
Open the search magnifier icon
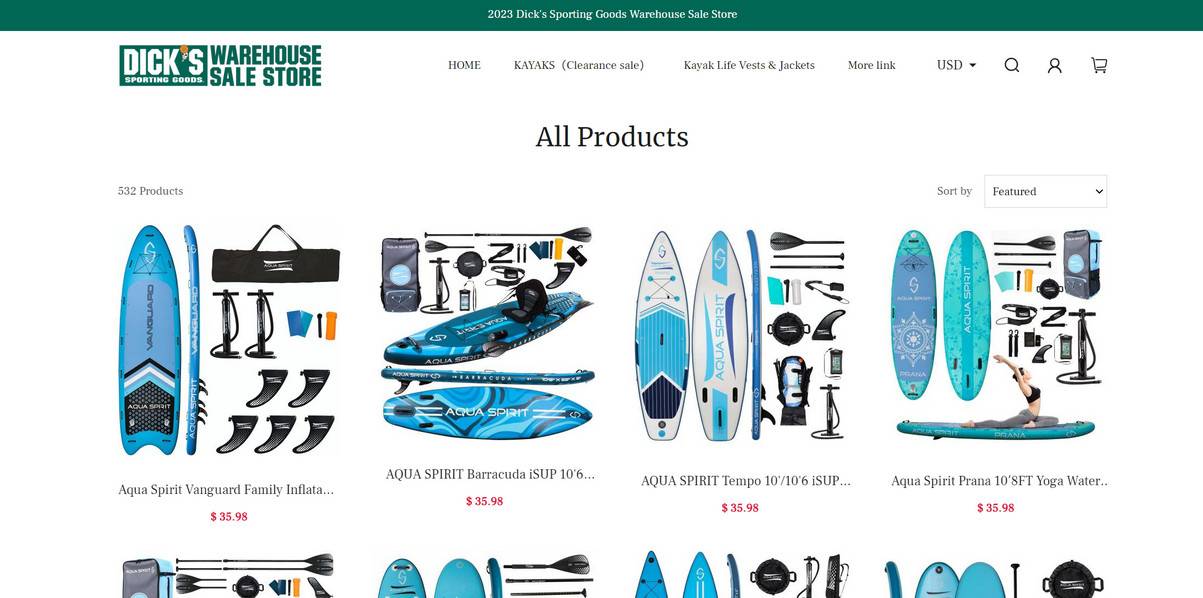coord(1011,65)
